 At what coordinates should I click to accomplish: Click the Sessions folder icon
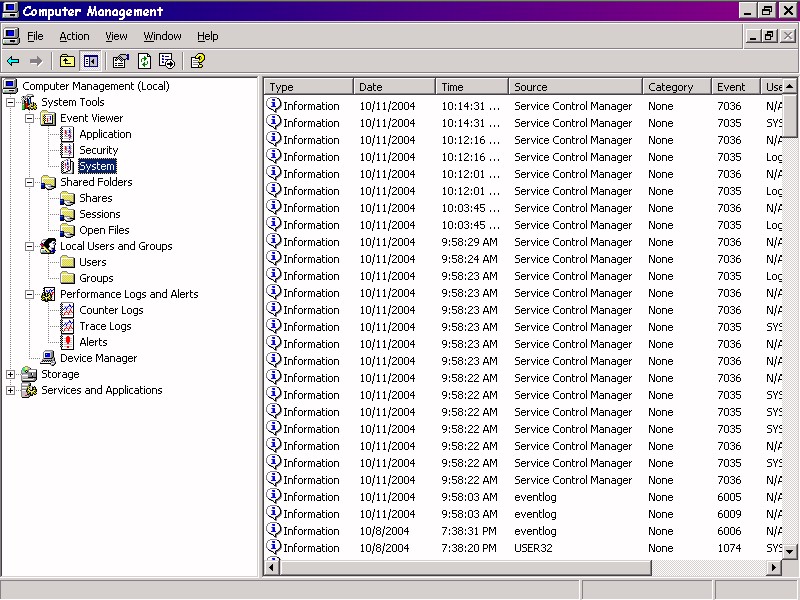tap(67, 214)
